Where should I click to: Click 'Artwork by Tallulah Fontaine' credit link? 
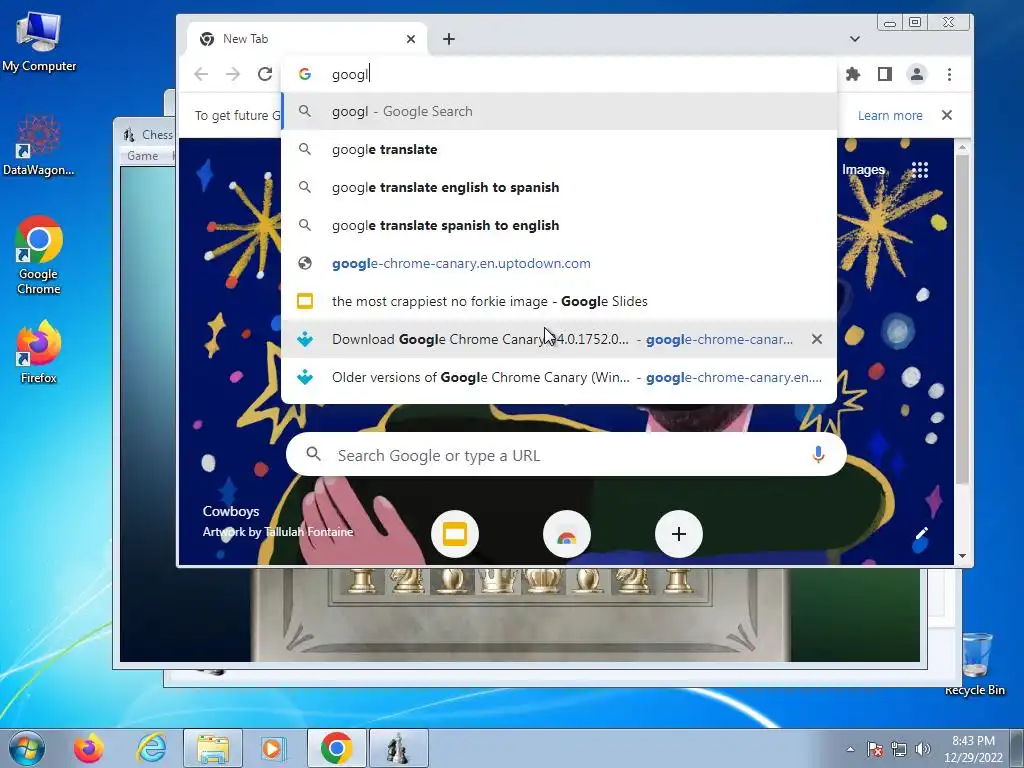pos(278,532)
